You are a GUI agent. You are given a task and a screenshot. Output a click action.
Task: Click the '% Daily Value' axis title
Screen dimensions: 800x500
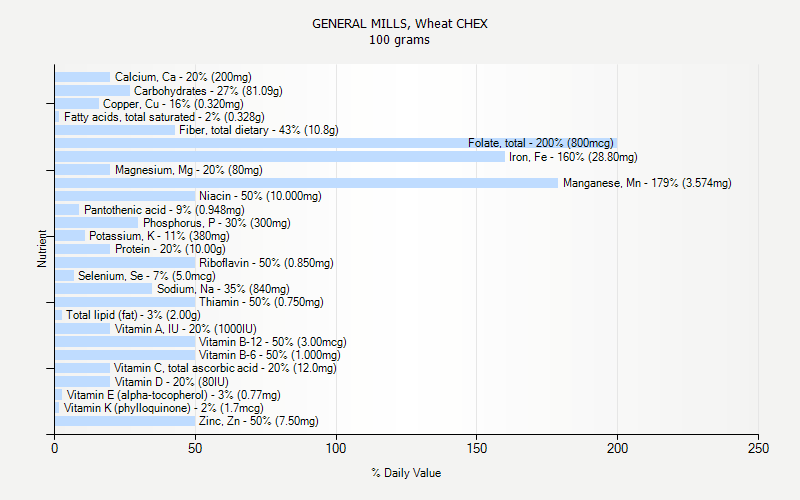(x=406, y=473)
